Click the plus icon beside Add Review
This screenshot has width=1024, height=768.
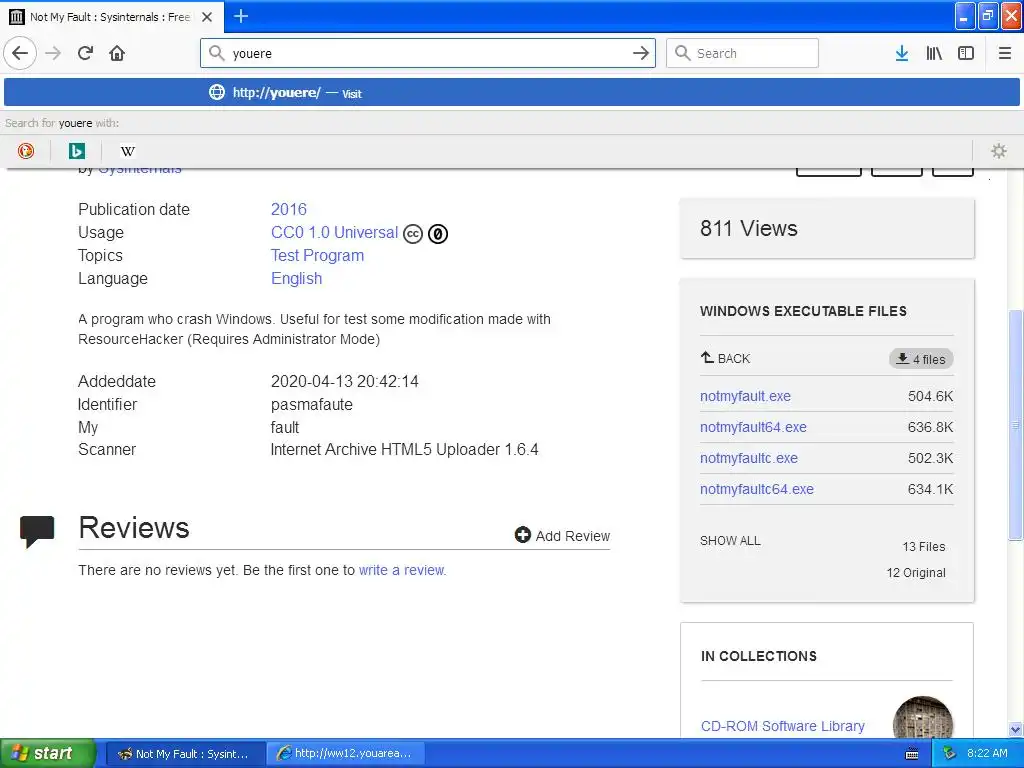[522, 535]
